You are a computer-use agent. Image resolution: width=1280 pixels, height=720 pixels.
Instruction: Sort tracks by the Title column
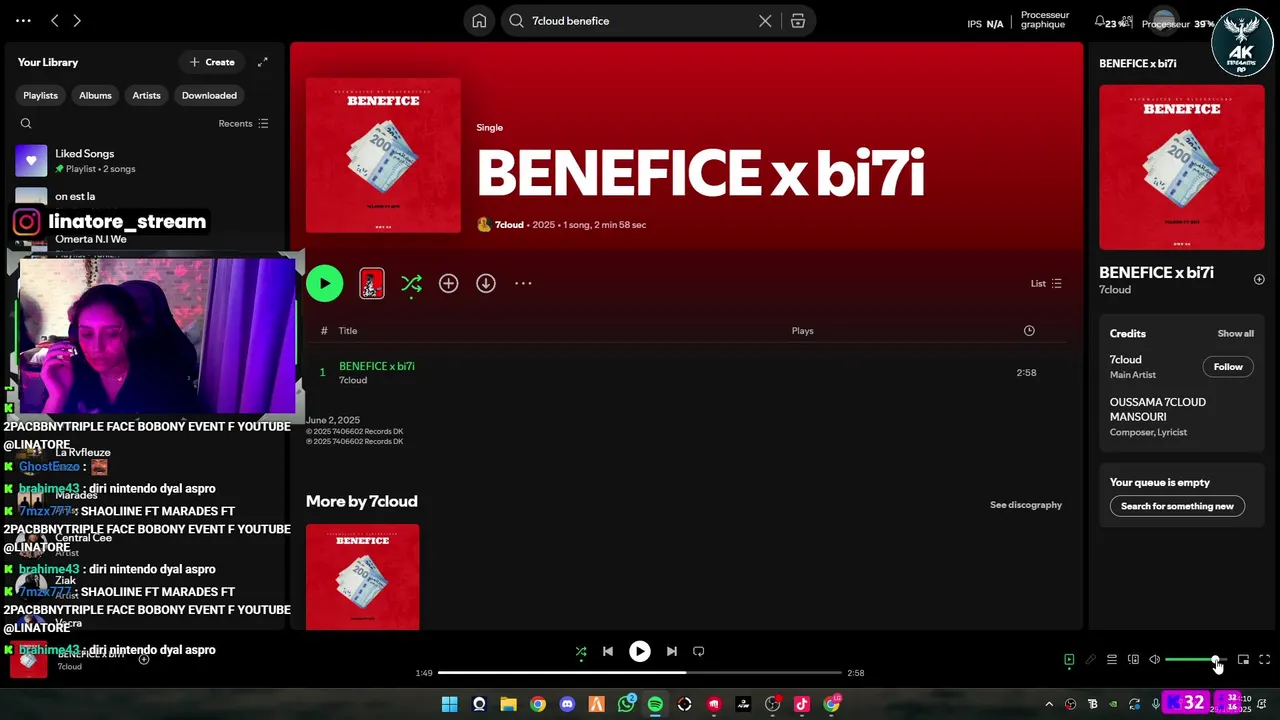tap(348, 331)
